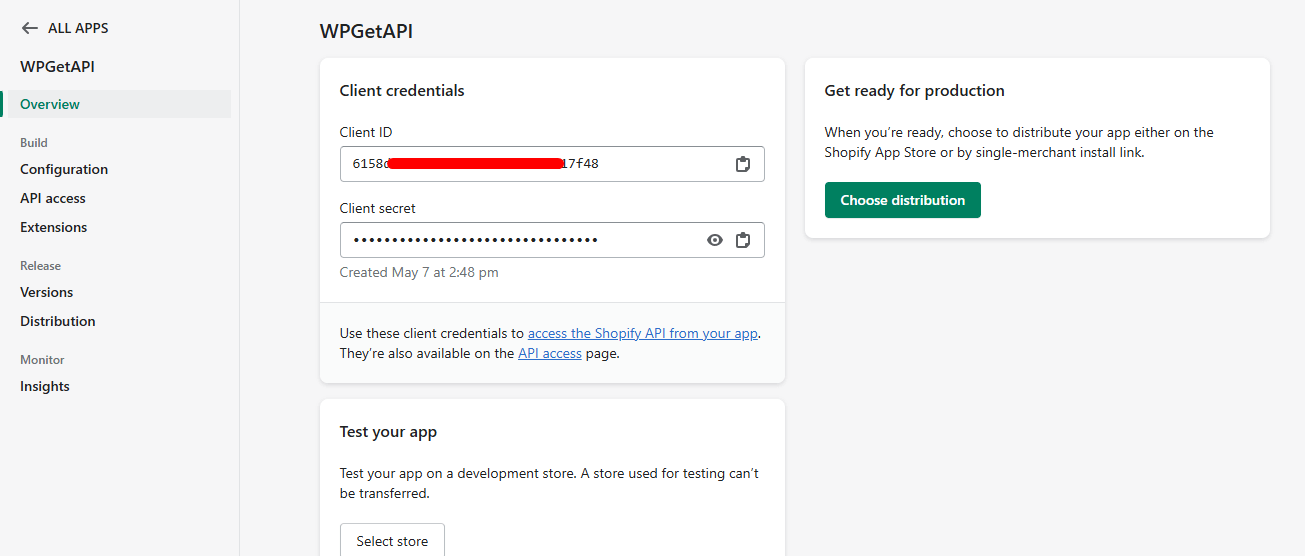Go back using the ALL APPS arrow
This screenshot has height=556, width=1305.
click(x=29, y=28)
